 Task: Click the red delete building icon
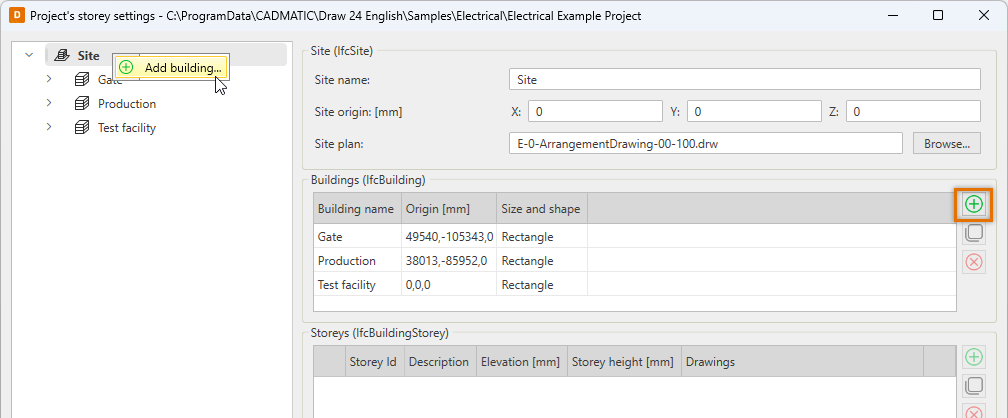point(973,262)
